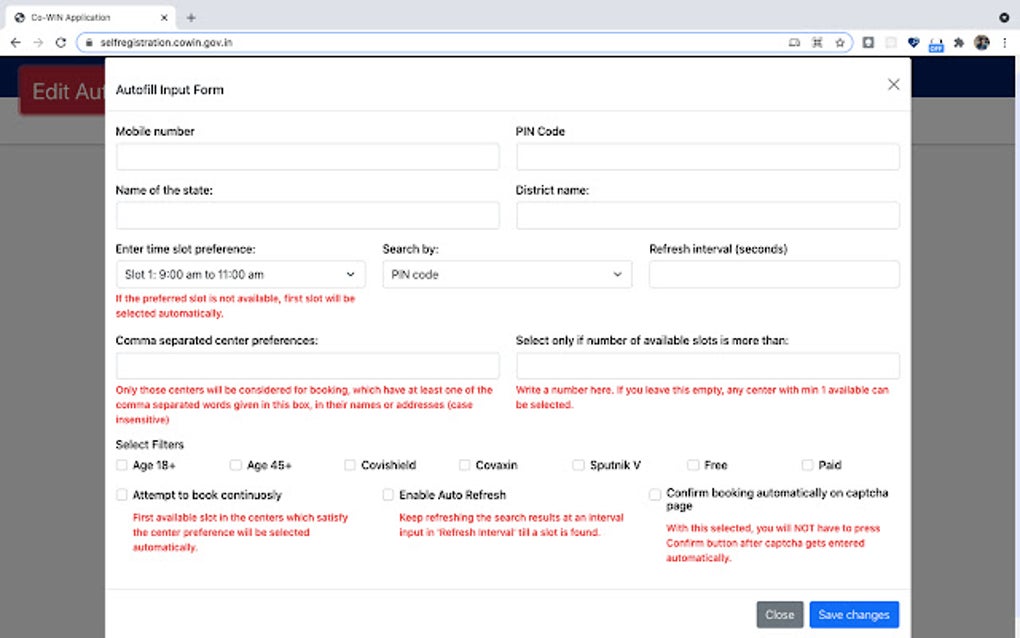Toggle the Attempt to book continuously checkbox
Screen dimensions: 1020x638
click(122, 495)
